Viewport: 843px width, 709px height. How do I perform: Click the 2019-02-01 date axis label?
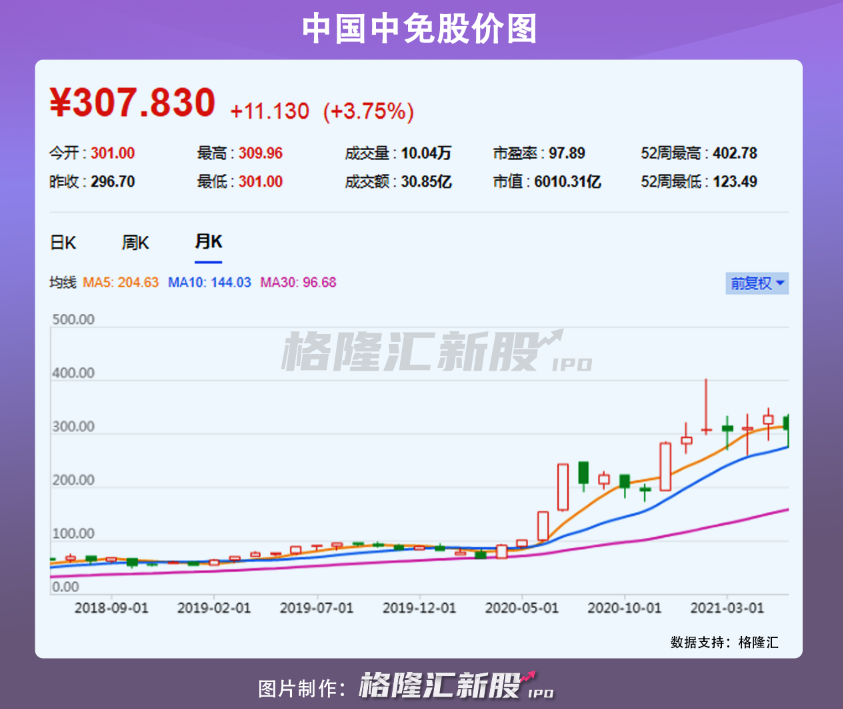[214, 608]
